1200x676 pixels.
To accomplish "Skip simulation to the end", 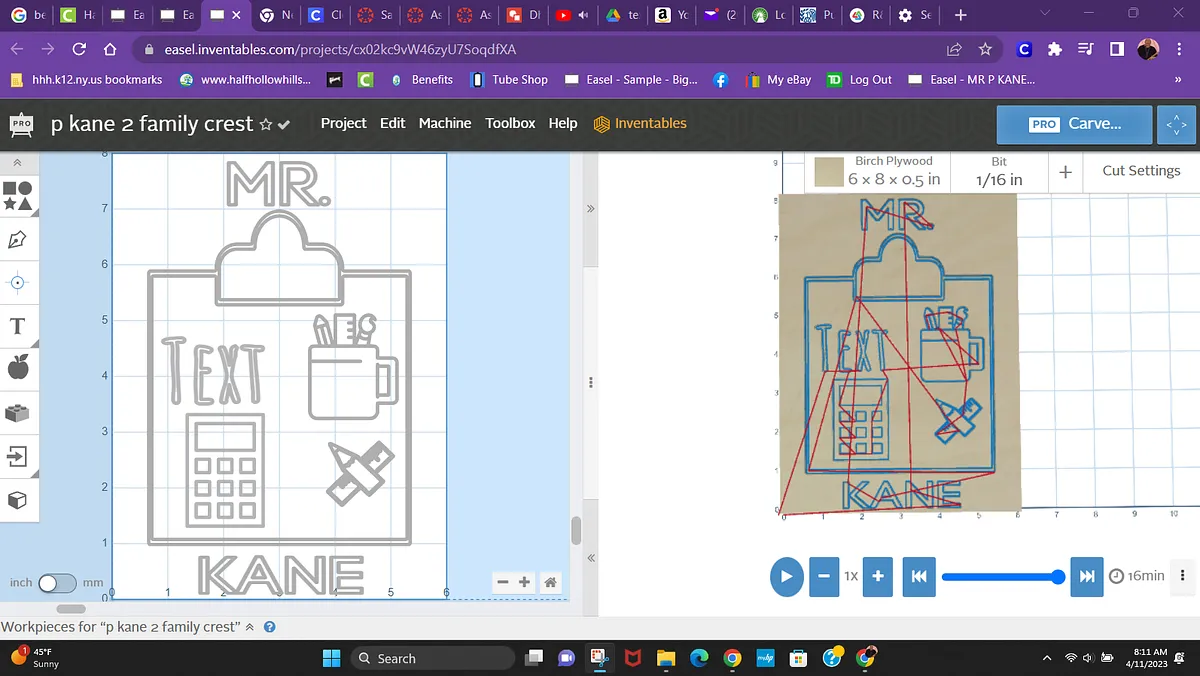I will pyautogui.click(x=1086, y=576).
